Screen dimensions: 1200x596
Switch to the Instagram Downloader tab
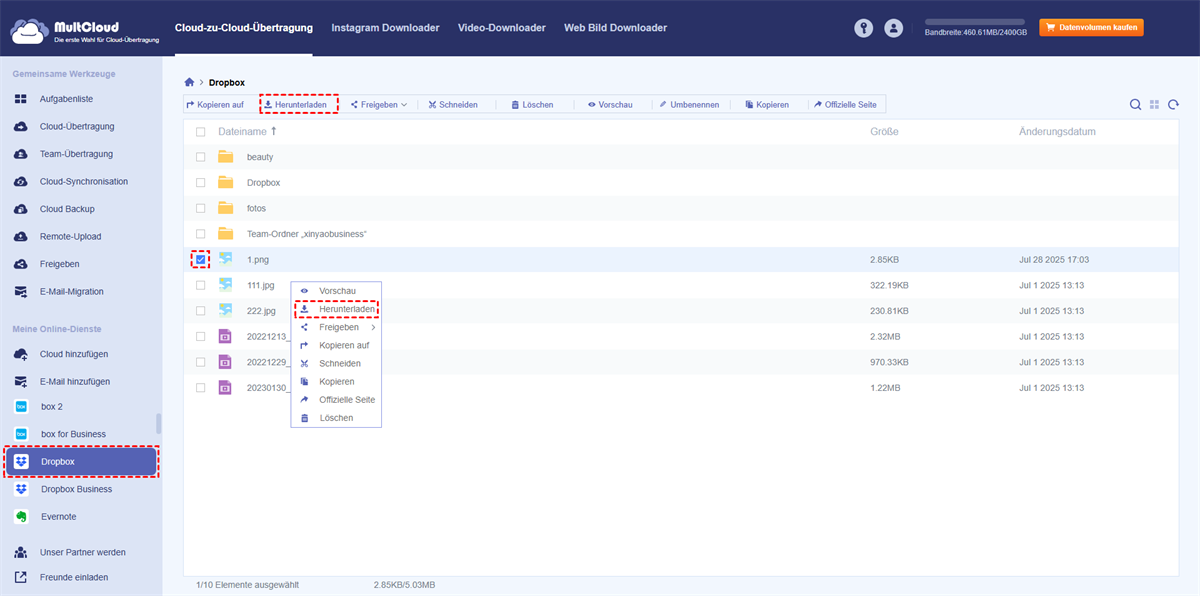tap(385, 28)
